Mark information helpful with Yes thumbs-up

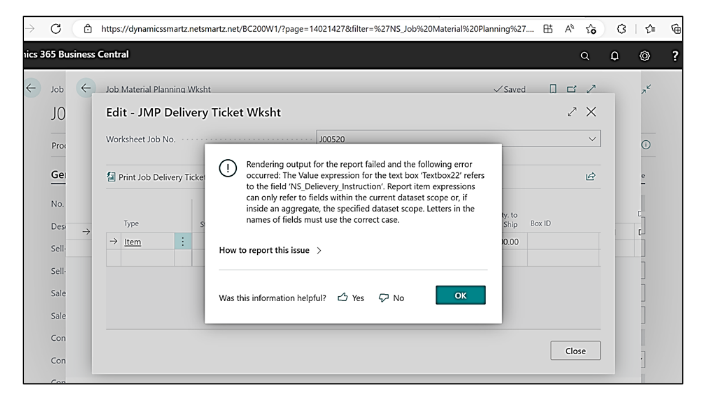[x=343, y=298]
